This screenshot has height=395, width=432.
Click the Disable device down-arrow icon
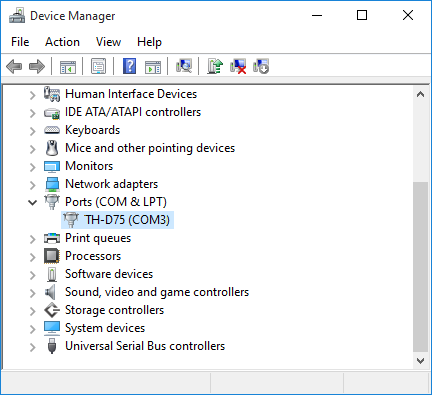tap(261, 66)
